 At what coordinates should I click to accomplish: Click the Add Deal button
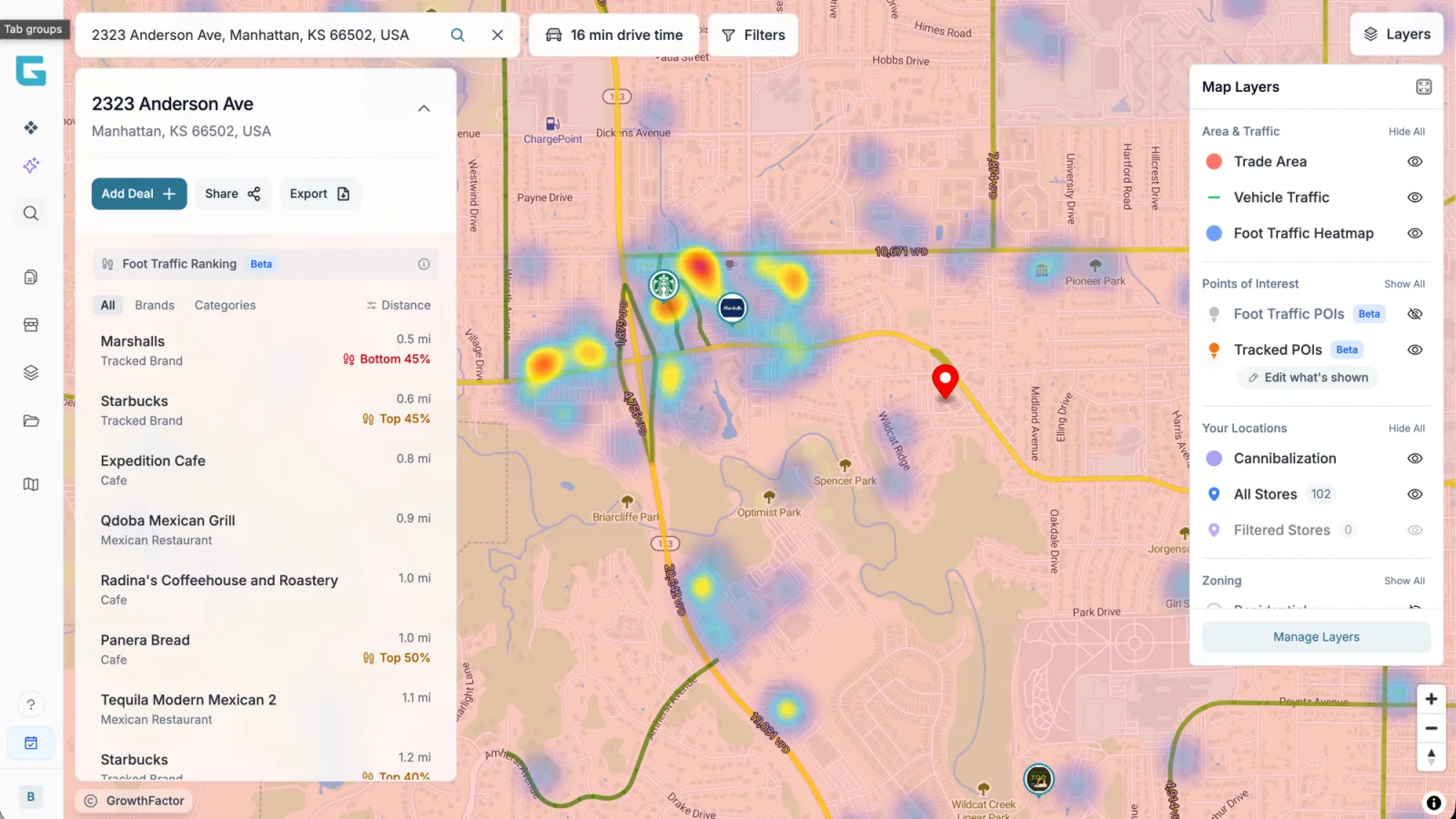(139, 194)
